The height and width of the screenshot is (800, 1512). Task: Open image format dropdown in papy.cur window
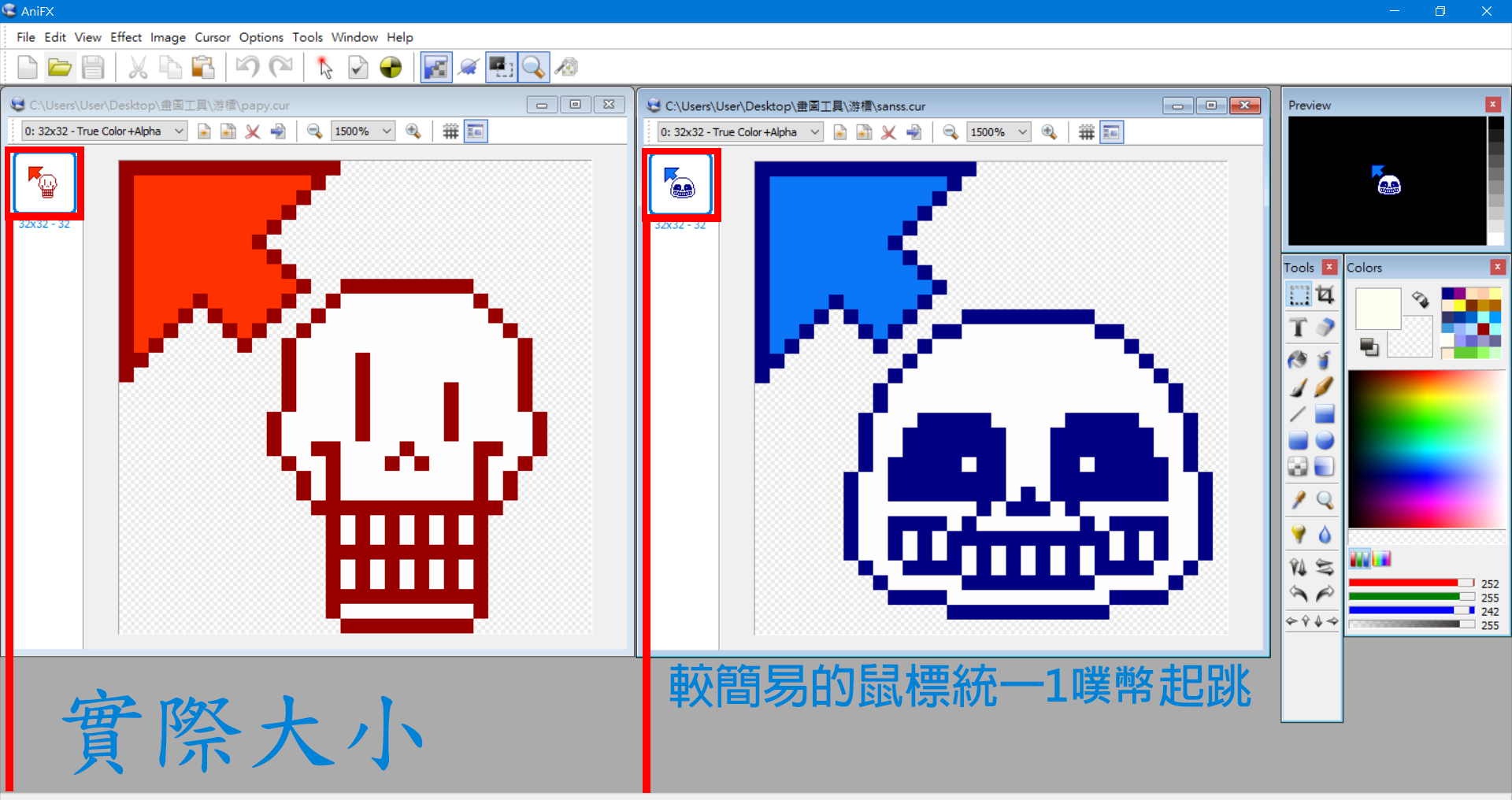(104, 131)
